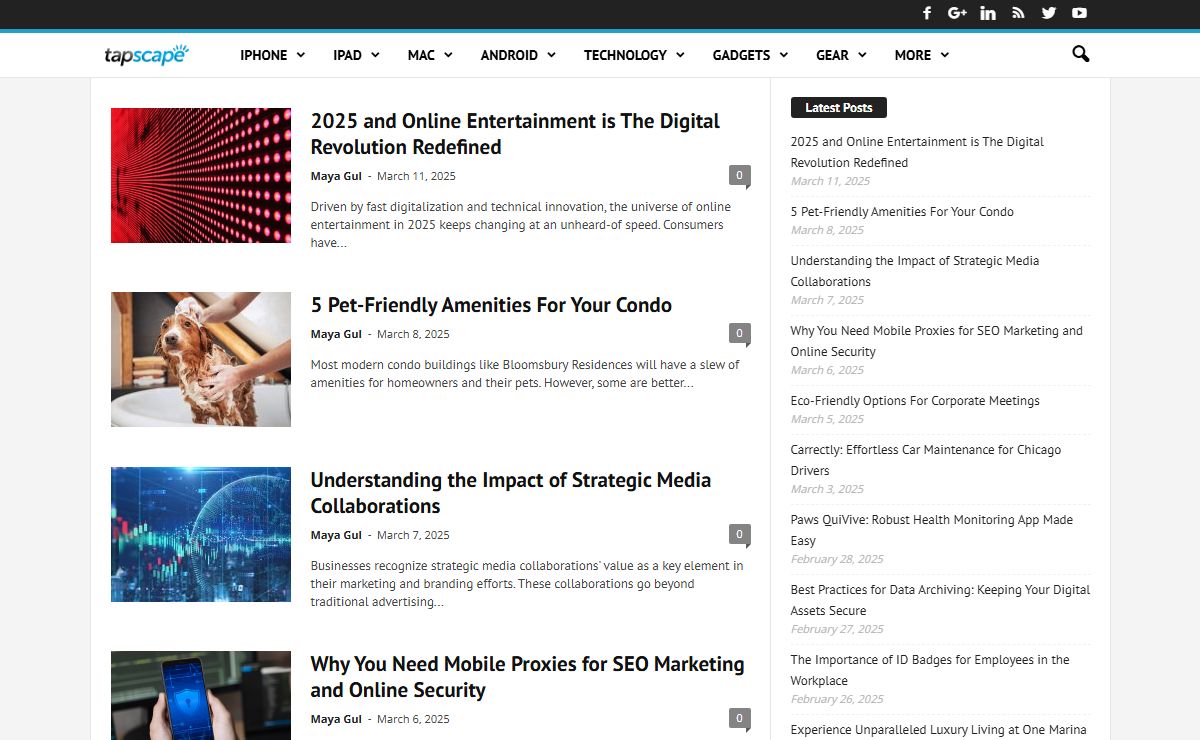Open sidebar link '2025 and Online Entertainment'
This screenshot has height=740, width=1200.
coord(917,152)
